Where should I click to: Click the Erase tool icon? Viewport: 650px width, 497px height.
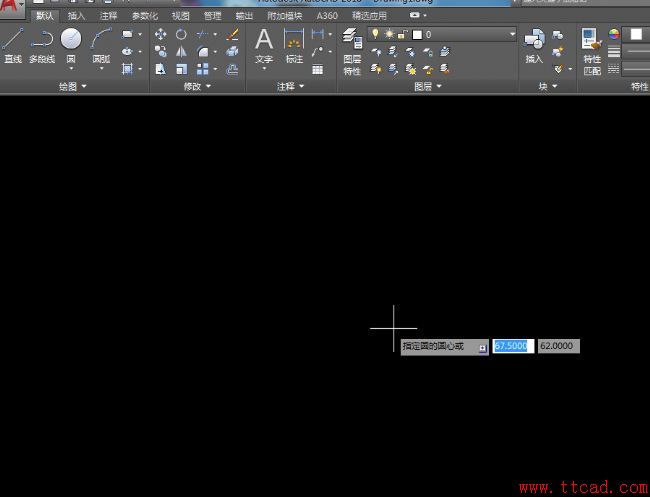[233, 34]
